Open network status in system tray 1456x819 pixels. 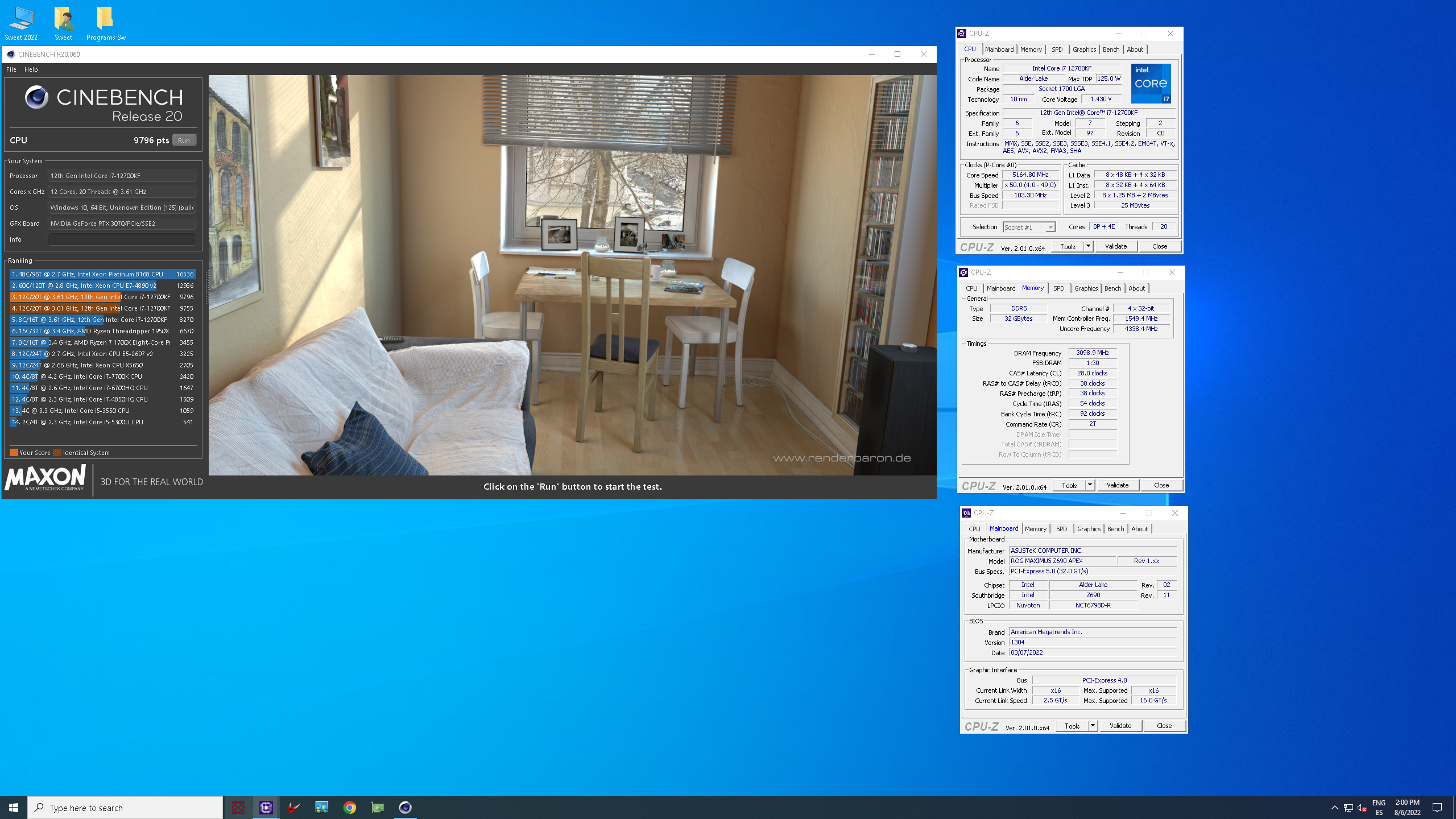pos(1349,807)
